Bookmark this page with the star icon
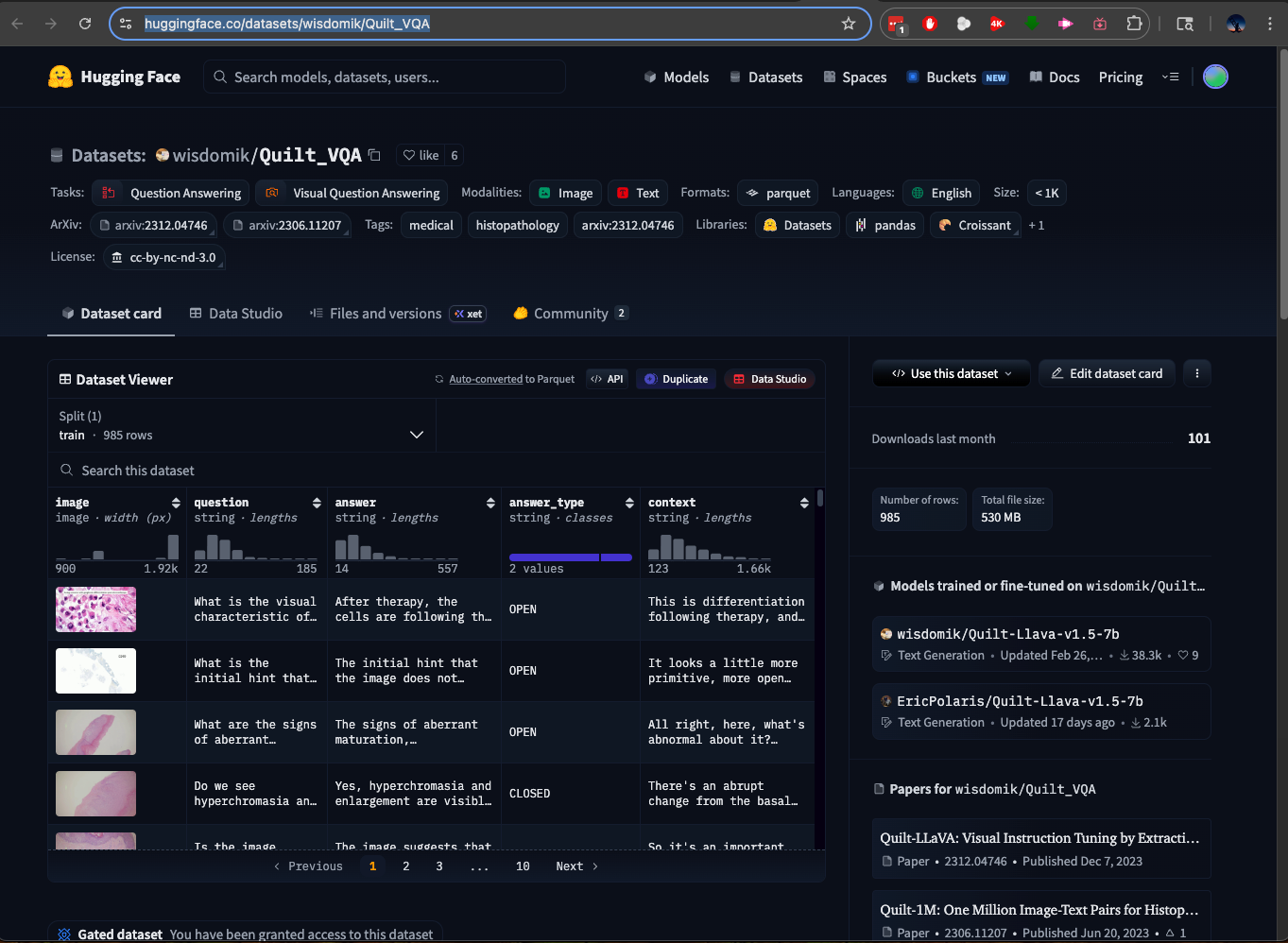 (849, 24)
